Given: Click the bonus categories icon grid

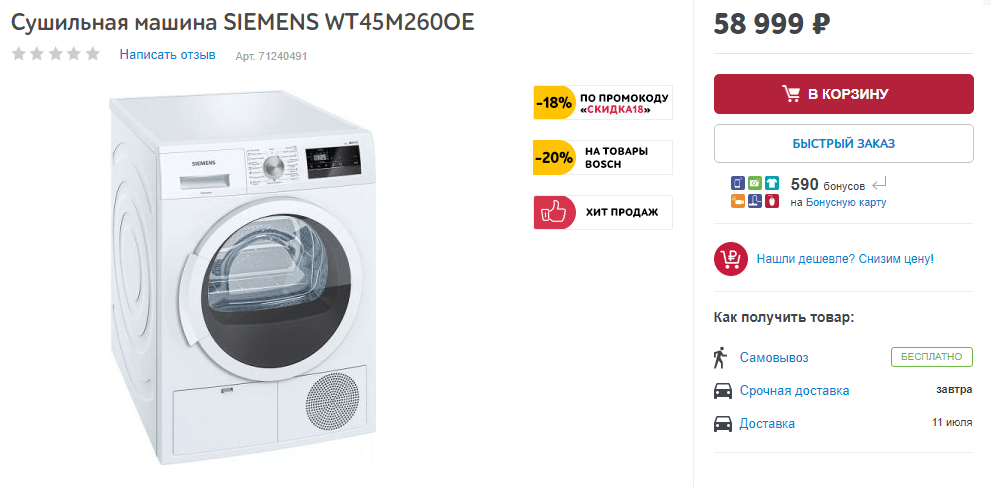Looking at the screenshot, I should 755,192.
